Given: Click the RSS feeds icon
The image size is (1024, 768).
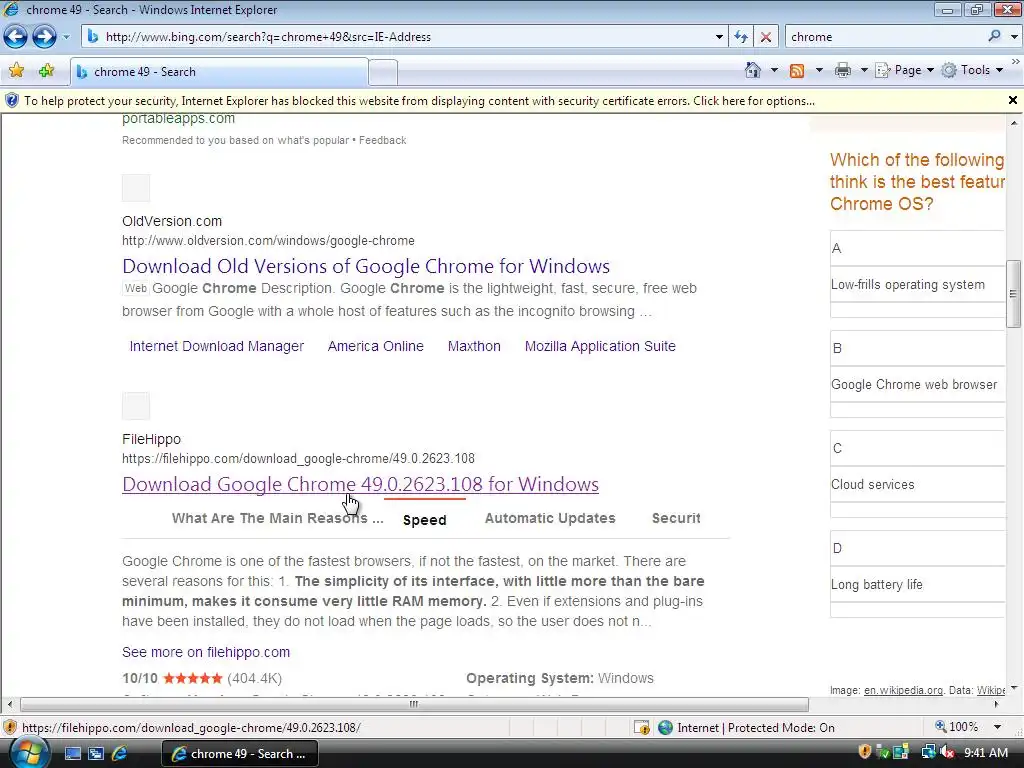Looking at the screenshot, I should click(x=797, y=71).
